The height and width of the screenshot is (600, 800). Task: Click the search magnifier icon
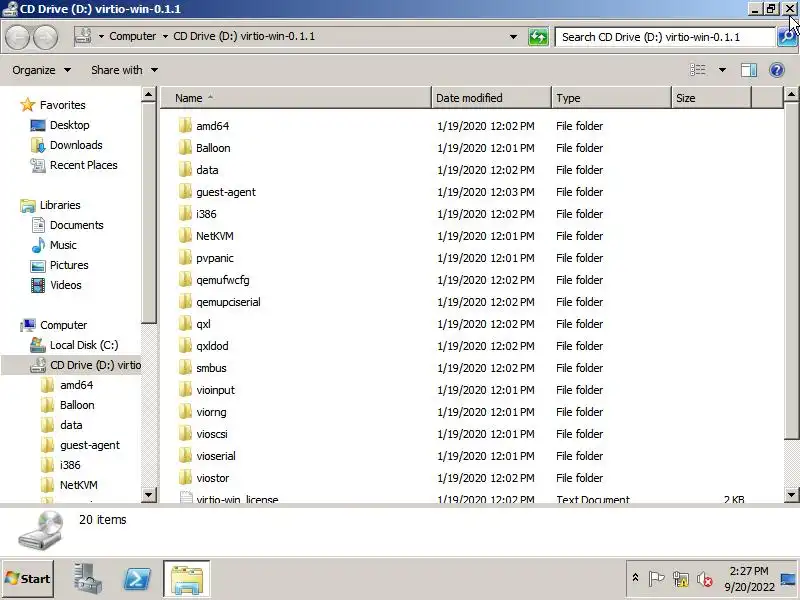(787, 37)
